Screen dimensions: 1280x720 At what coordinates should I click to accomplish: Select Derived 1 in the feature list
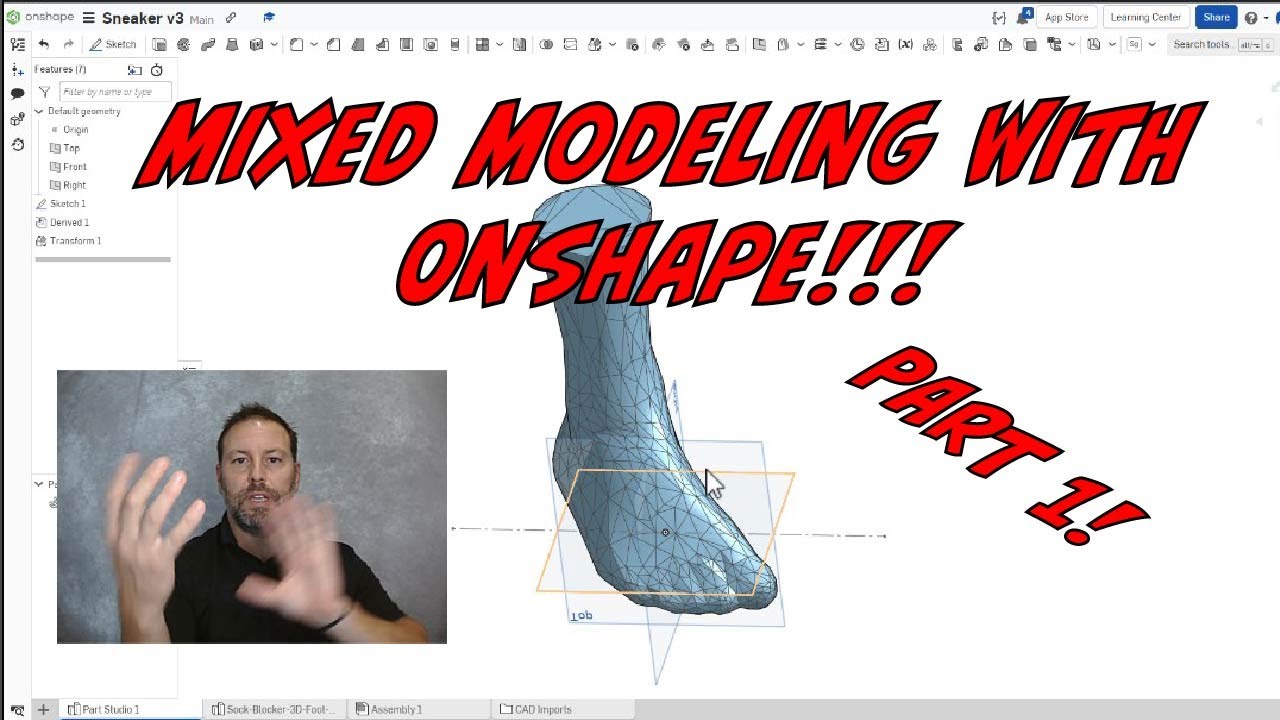70,222
